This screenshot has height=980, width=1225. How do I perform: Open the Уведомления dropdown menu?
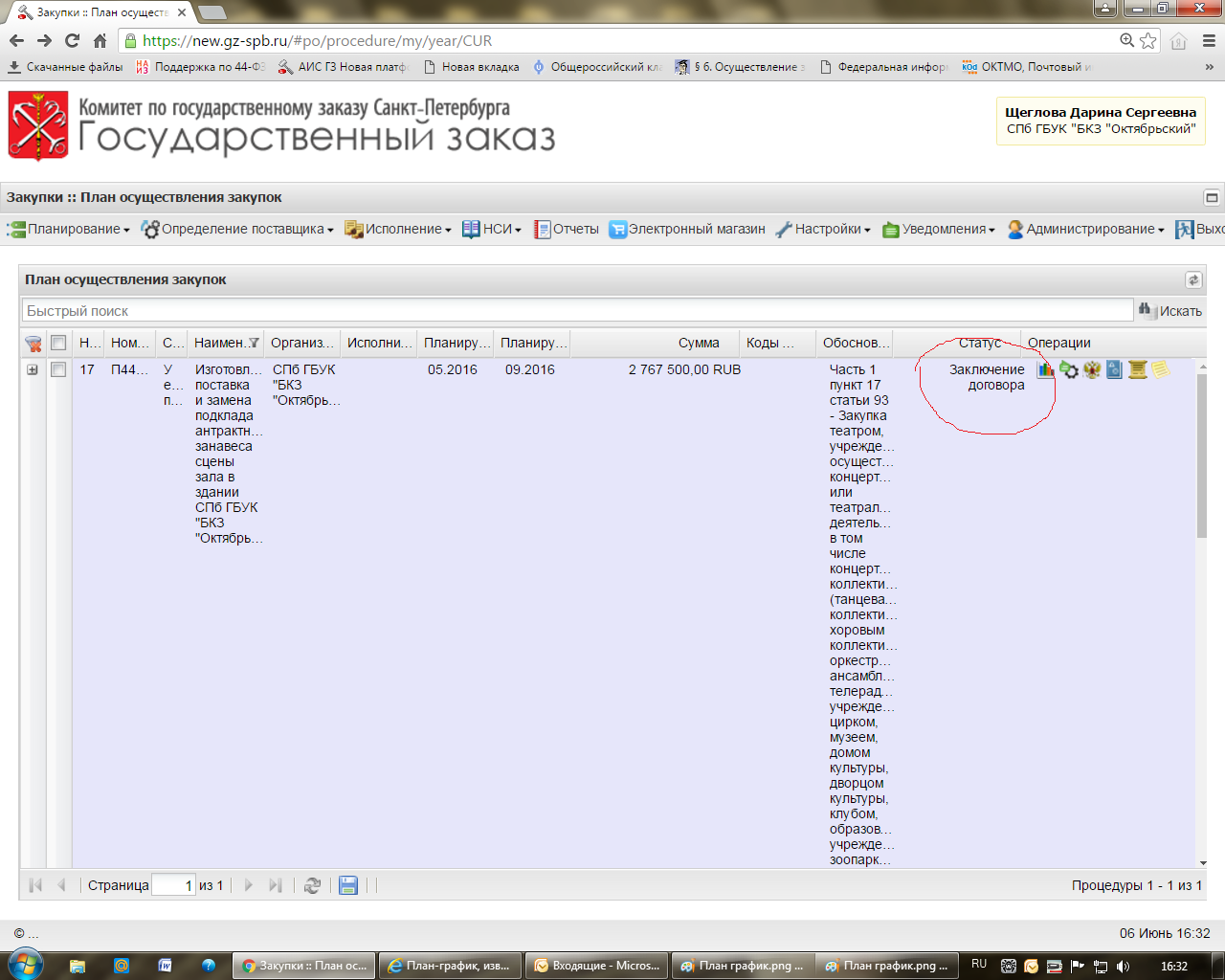point(939,229)
